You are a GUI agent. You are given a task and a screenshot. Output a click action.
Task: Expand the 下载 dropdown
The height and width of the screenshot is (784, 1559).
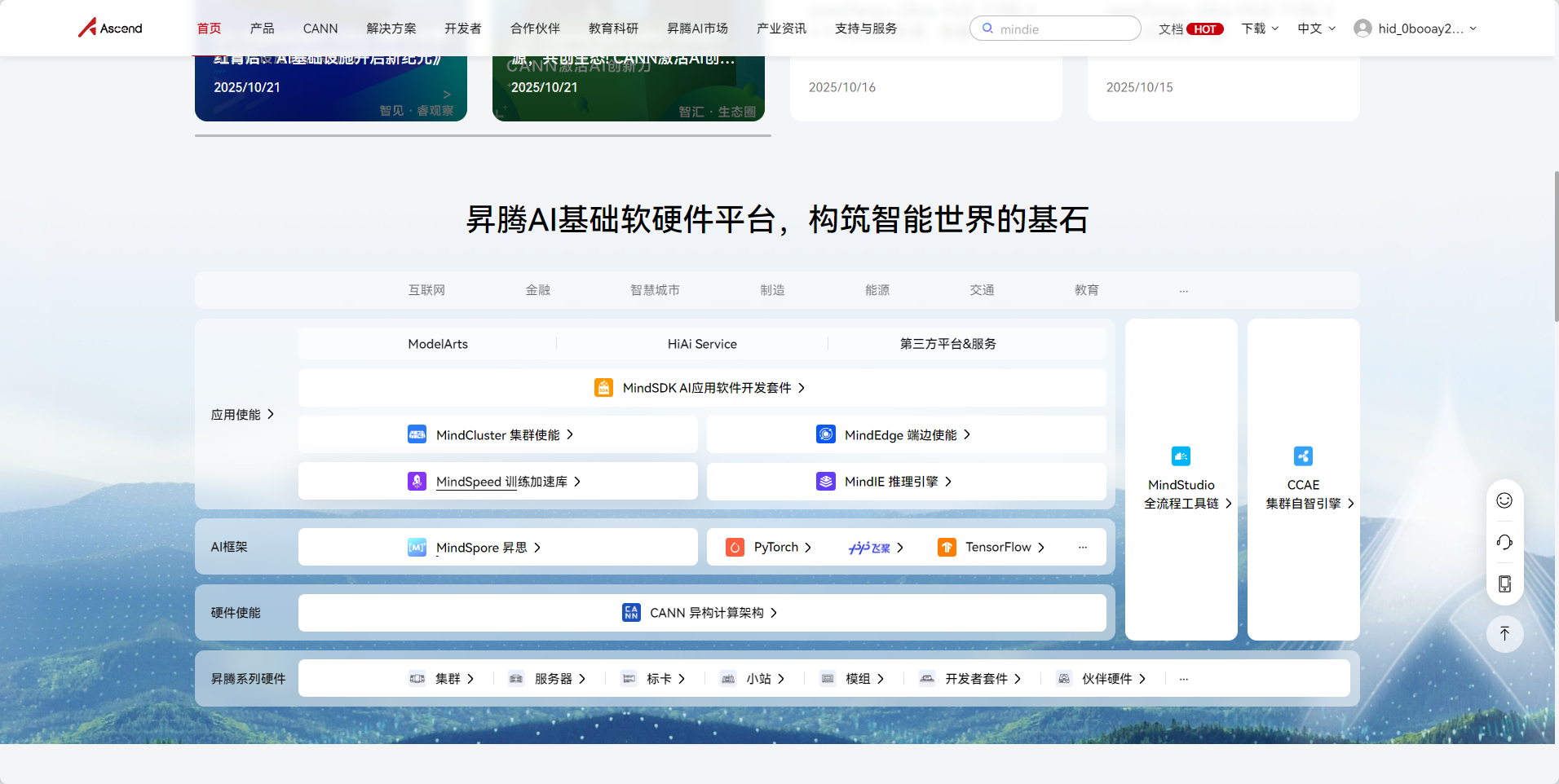[1260, 29]
